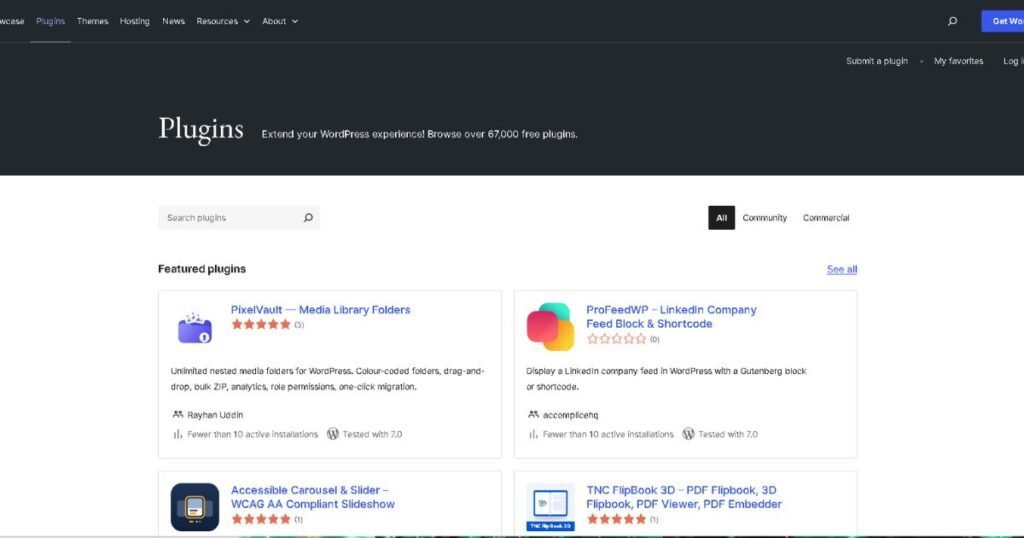Image resolution: width=1024 pixels, height=538 pixels.
Task: Select the Commercial filter tab
Action: click(826, 217)
